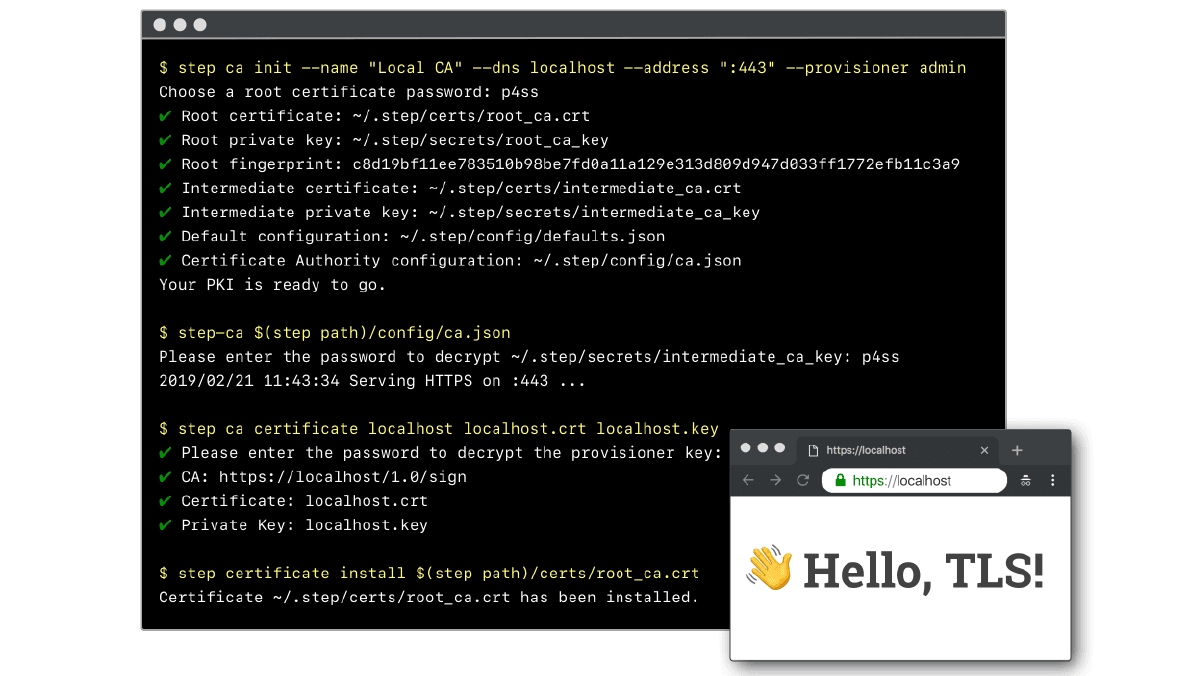Click the leftmost traffic-light dot on the browser

pyautogui.click(x=747, y=449)
